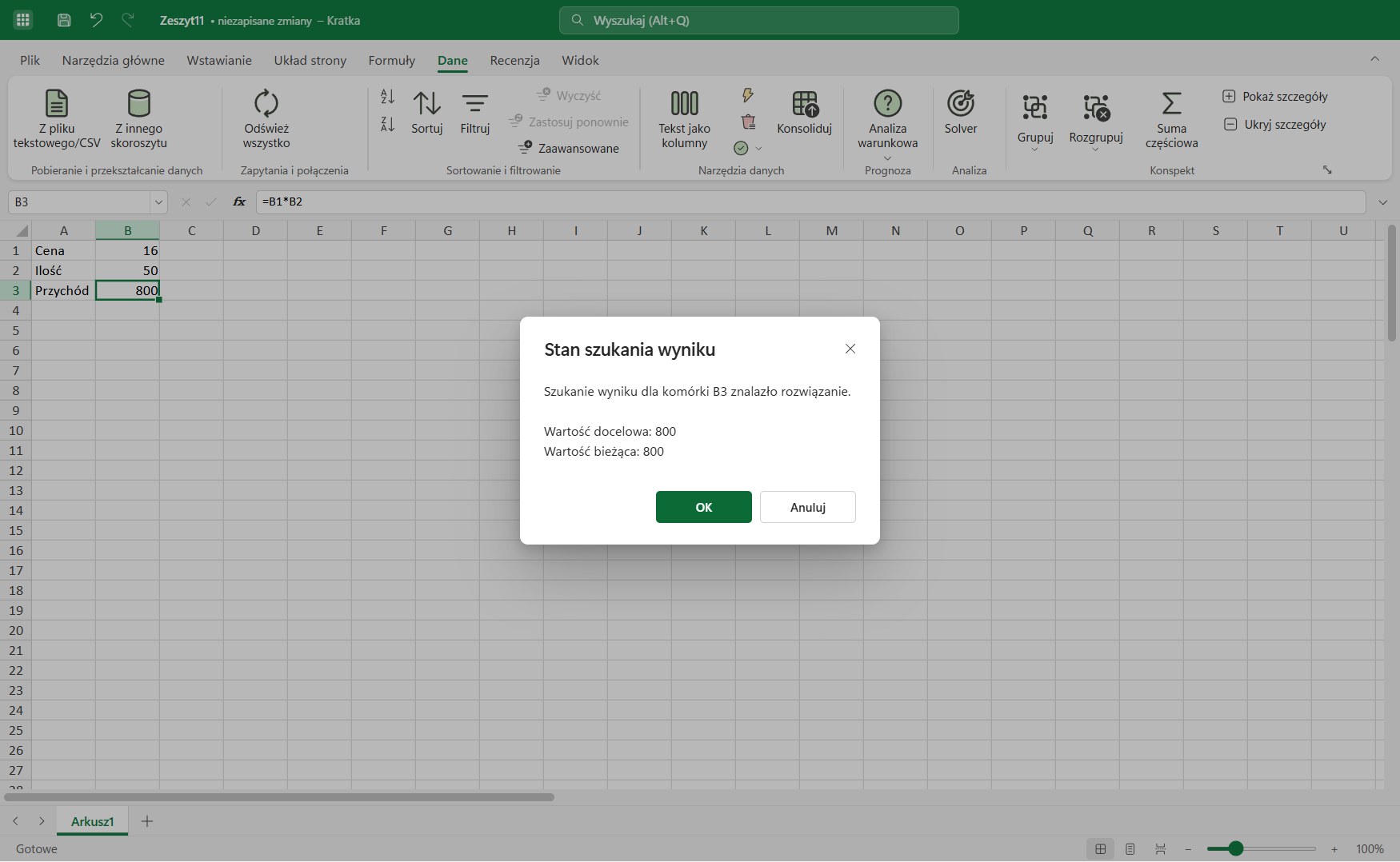Screen dimensions: 1400x862
Task: Open the Plik menu tab
Action: pos(30,61)
